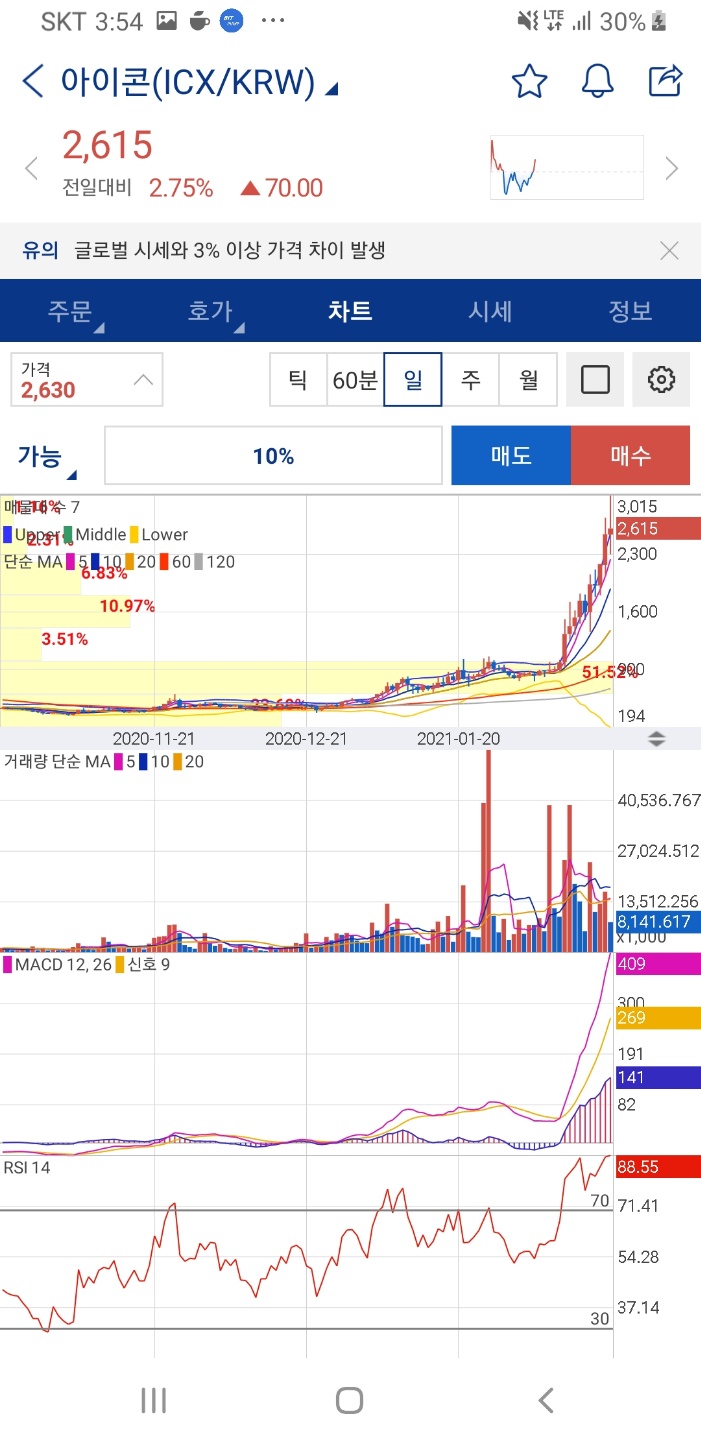
Task: Switch to the 차트 tab
Action: tap(350, 311)
